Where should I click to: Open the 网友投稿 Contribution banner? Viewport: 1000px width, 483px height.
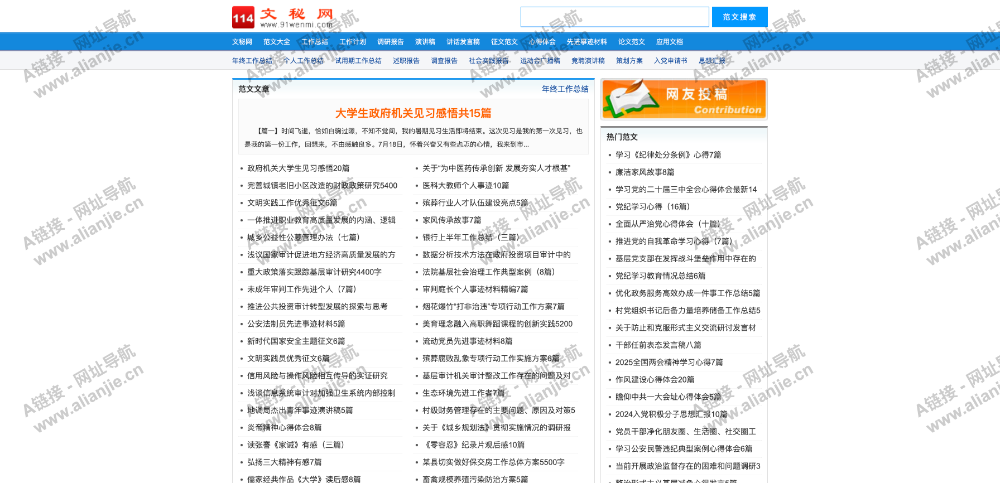[x=684, y=99]
